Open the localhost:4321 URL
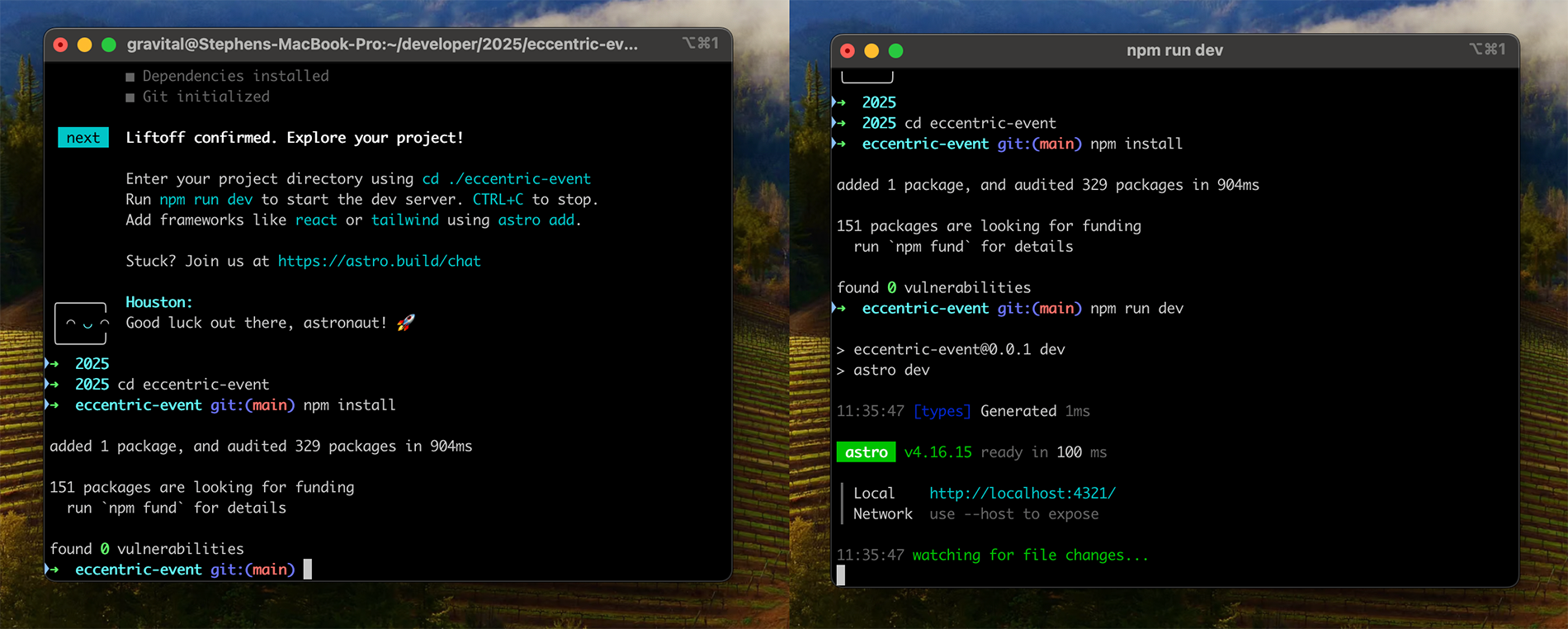This screenshot has height=629, width=1568. point(1023,493)
